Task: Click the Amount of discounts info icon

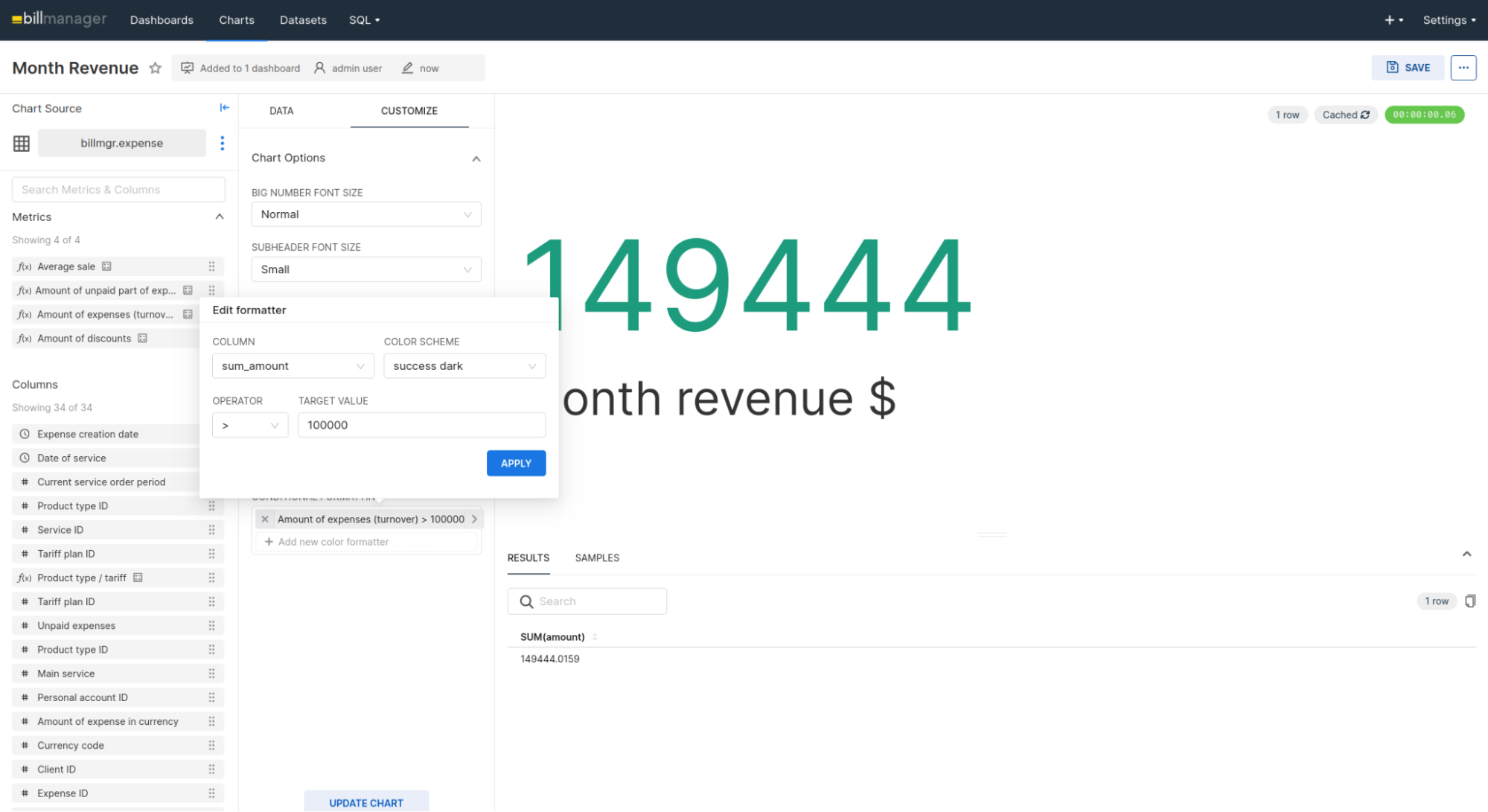Action: point(142,338)
